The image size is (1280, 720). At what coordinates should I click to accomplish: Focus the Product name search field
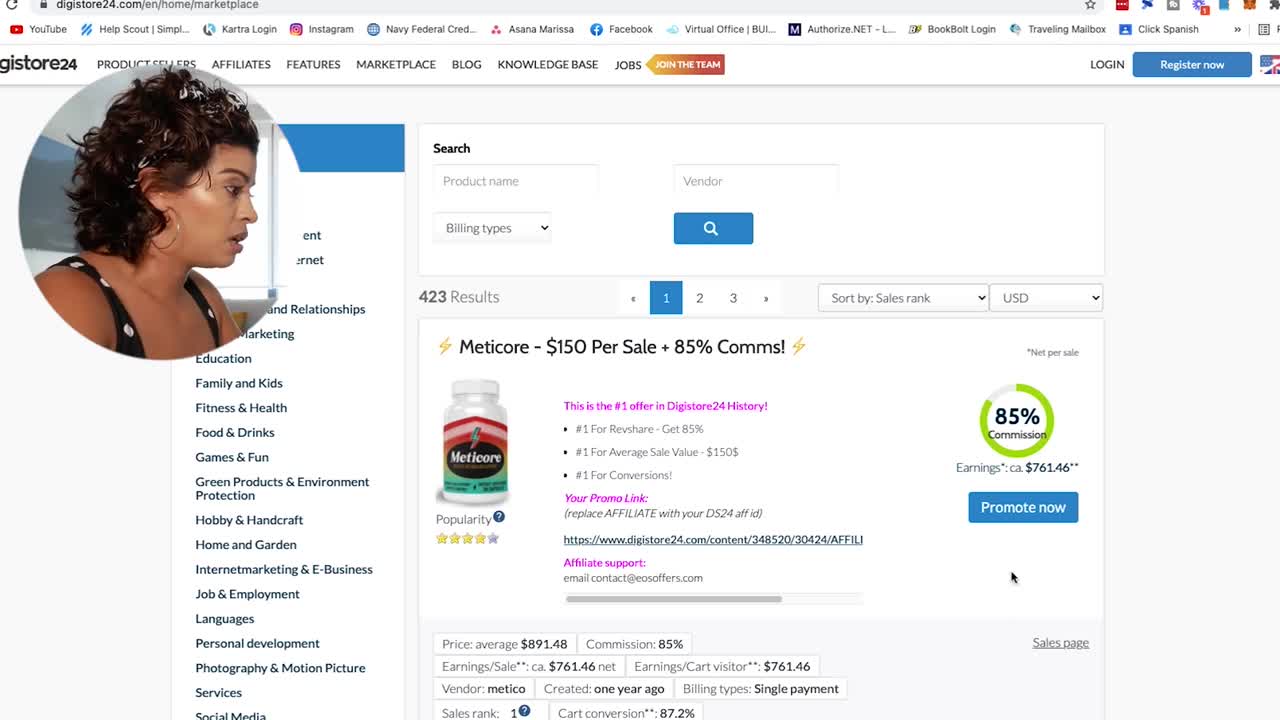516,181
